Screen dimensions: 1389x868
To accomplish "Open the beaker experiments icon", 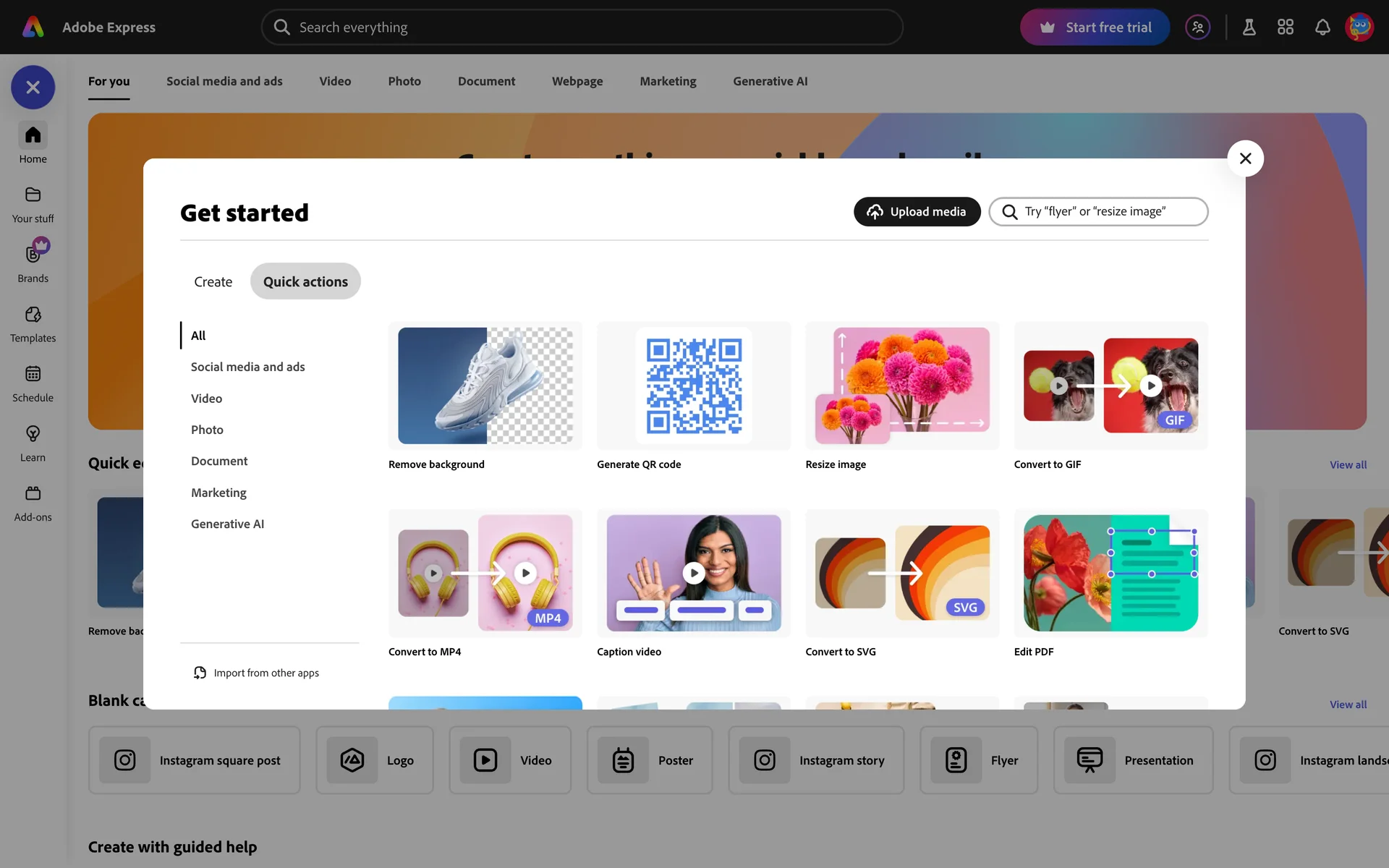I will click(x=1249, y=27).
